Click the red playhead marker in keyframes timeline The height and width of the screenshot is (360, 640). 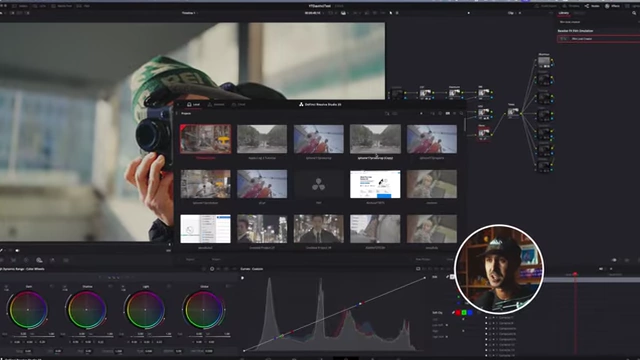[575, 274]
